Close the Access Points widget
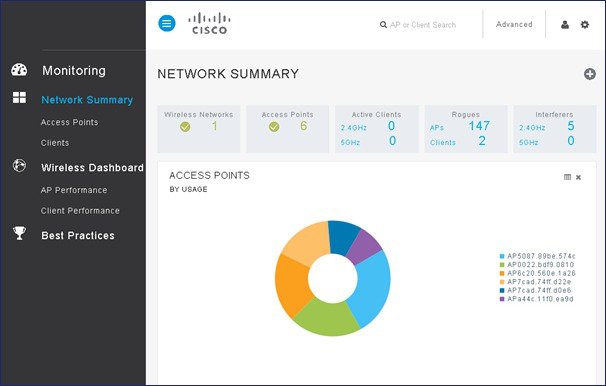 click(579, 177)
